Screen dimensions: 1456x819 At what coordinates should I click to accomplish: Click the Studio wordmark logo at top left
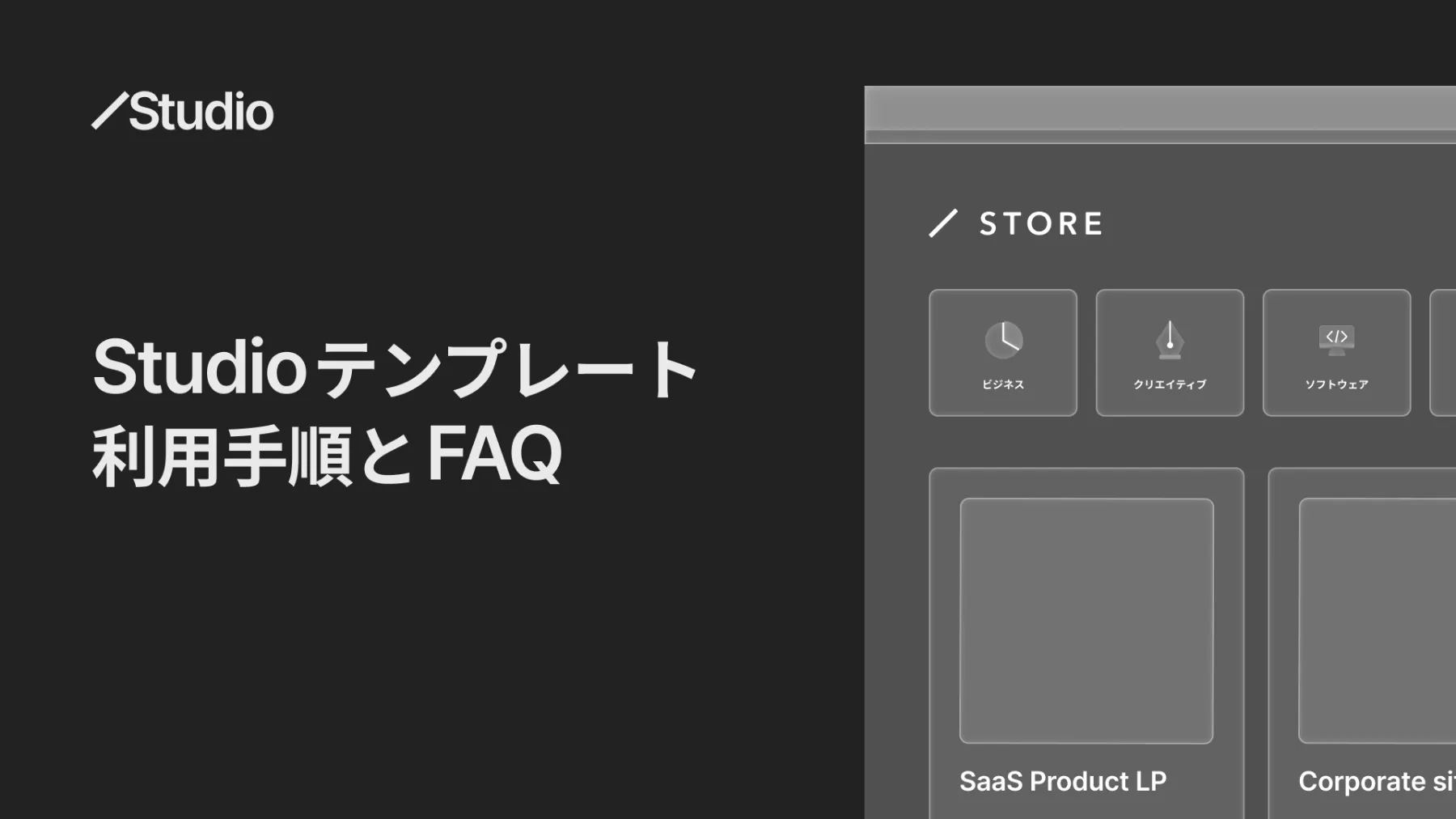183,111
